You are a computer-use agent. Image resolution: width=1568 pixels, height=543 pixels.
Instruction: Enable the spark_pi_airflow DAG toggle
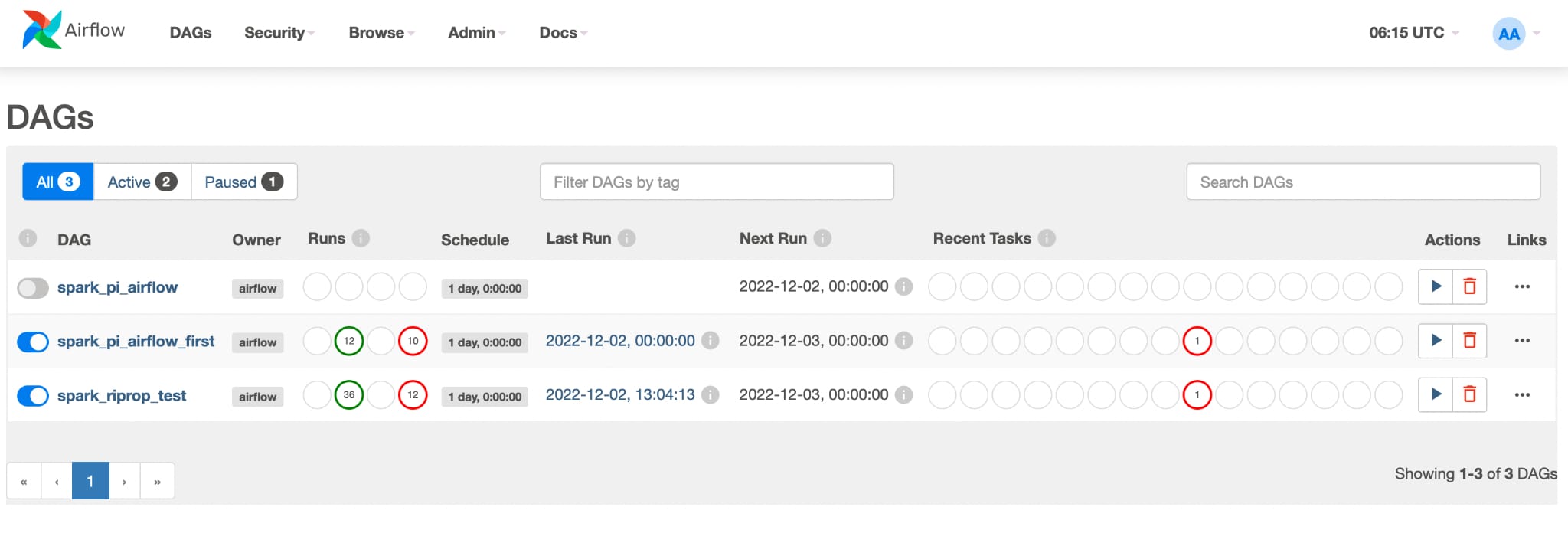click(33, 288)
